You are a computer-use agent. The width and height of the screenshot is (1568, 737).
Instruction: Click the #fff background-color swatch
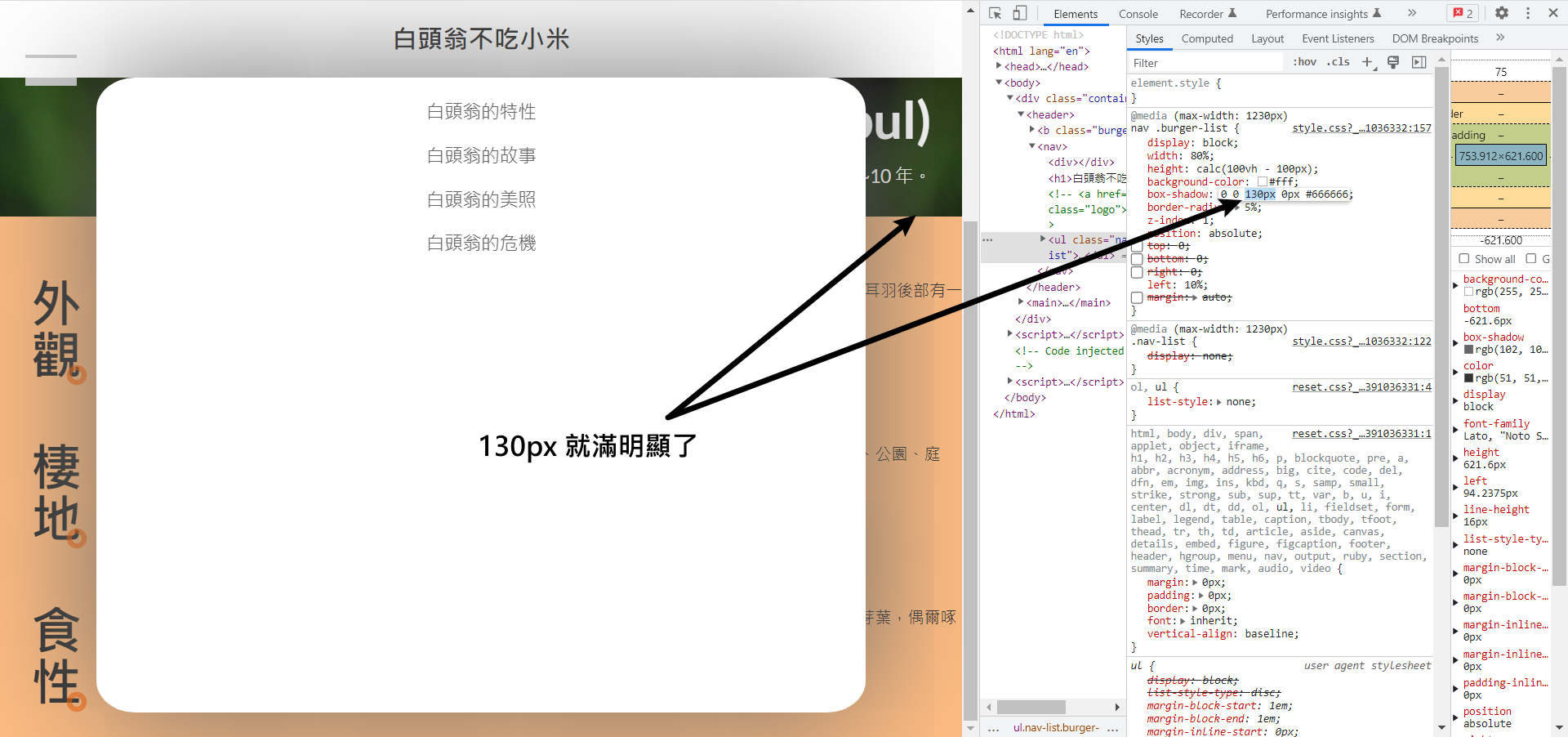point(1263,182)
